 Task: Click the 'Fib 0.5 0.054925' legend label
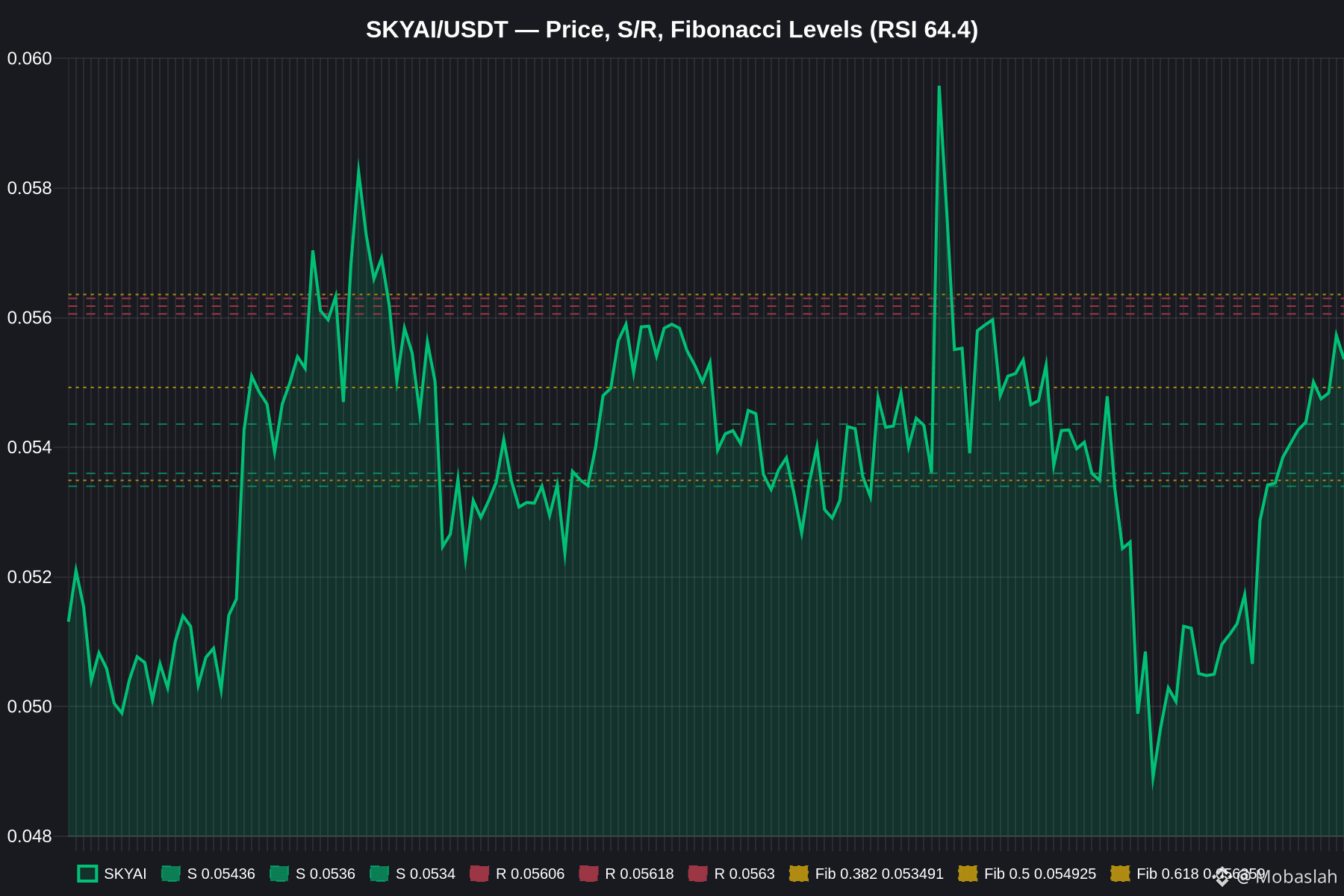1040,874
